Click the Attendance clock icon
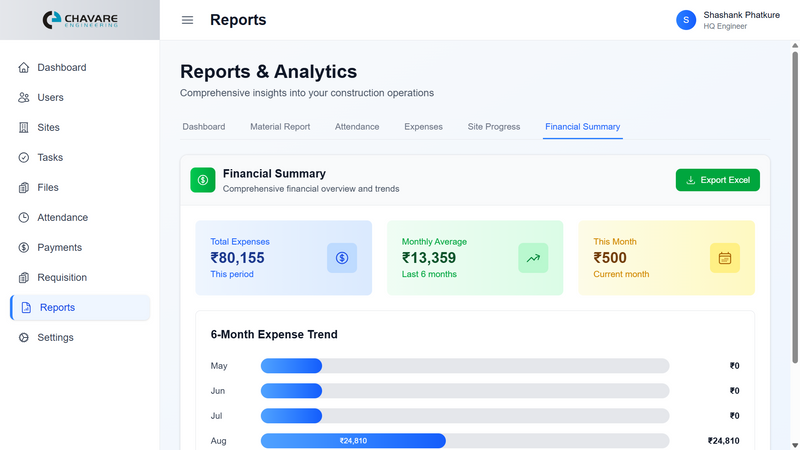This screenshot has height=450, width=800. tap(24, 218)
